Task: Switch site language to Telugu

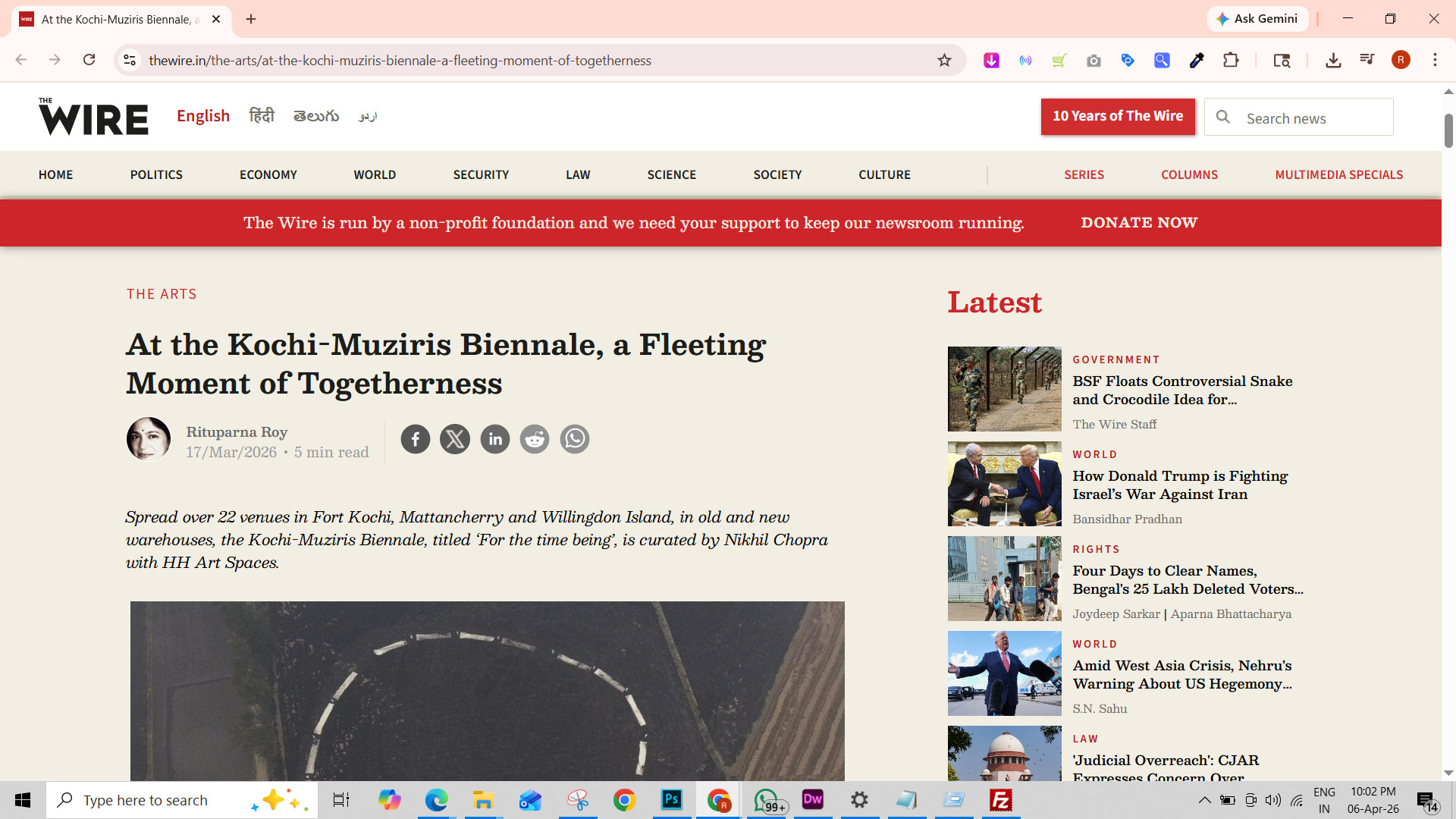Action: coord(316,116)
